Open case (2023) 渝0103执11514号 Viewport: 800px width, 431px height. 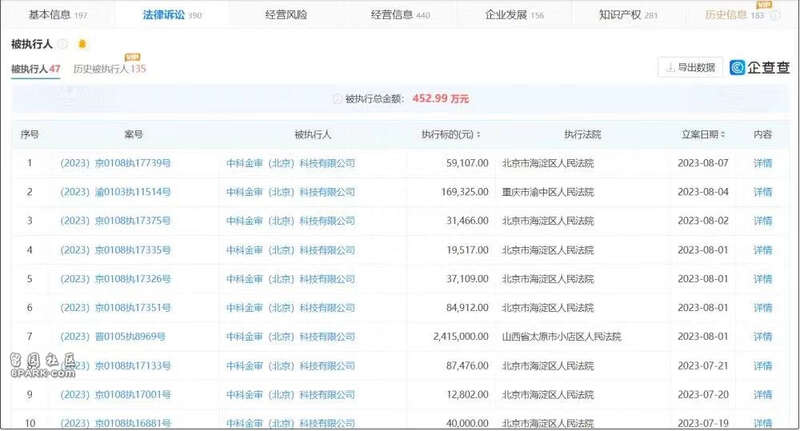(115, 192)
